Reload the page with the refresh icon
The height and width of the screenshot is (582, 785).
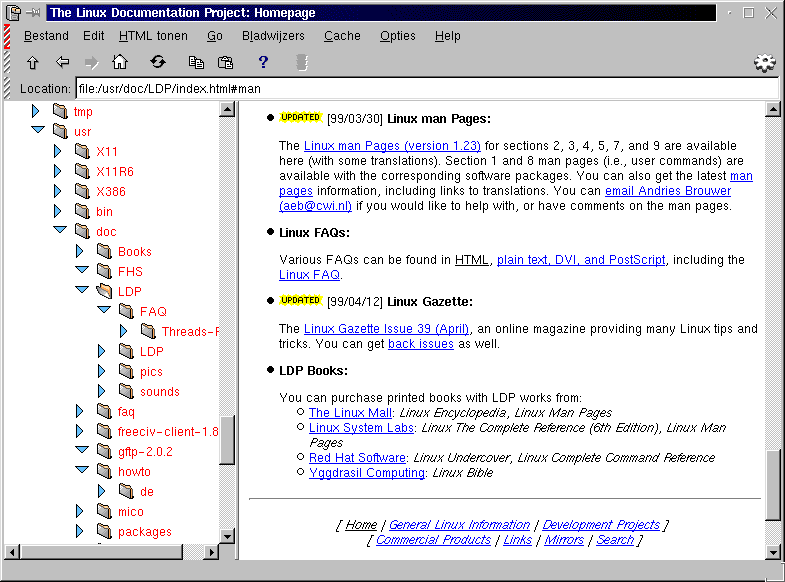pos(158,62)
